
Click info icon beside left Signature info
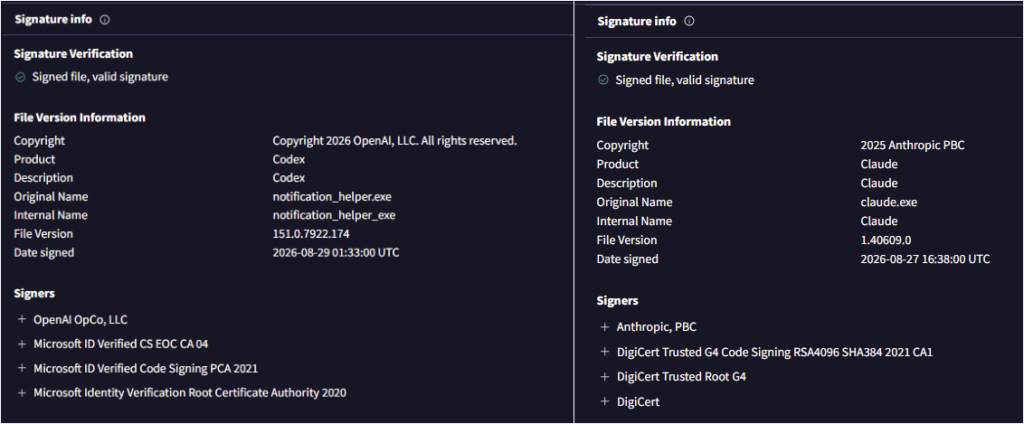click(x=105, y=20)
